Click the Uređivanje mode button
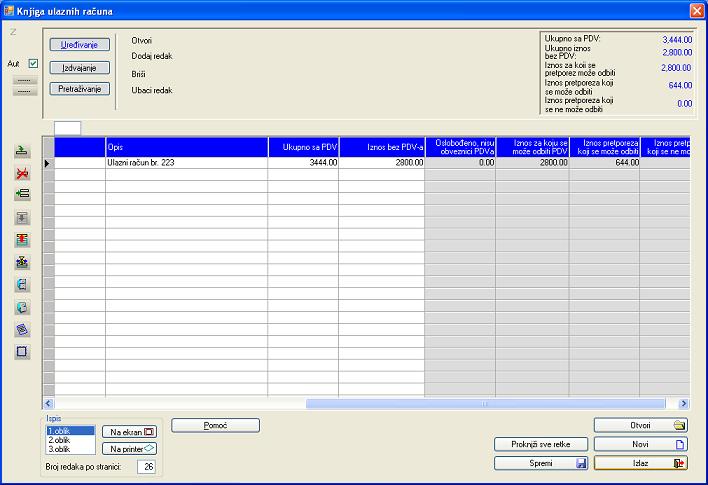Viewport: 708px width, 485px height. coord(77,45)
